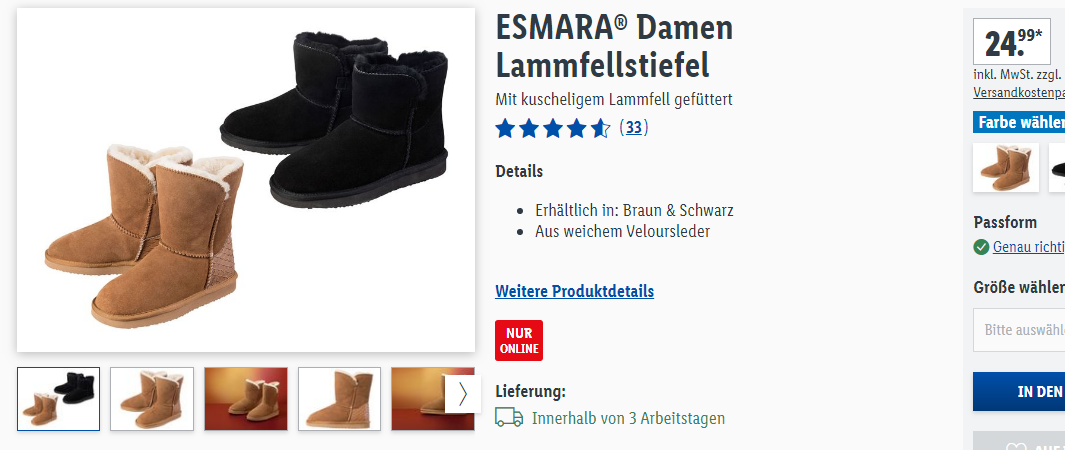This screenshot has width=1065, height=450.
Task: Select second thumbnail of brown boots pair
Action: [x=152, y=399]
